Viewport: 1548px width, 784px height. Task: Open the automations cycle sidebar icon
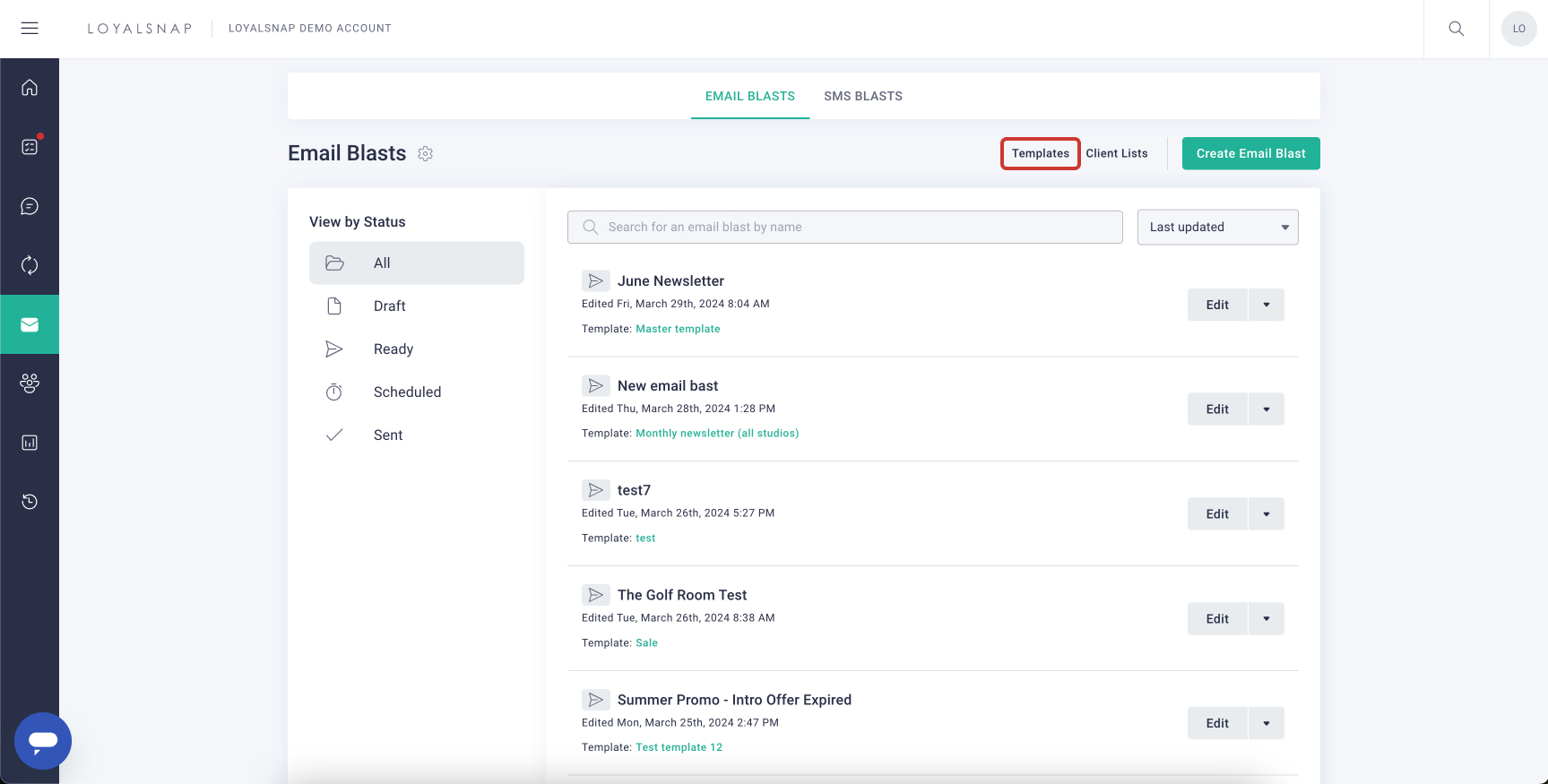coord(30,265)
